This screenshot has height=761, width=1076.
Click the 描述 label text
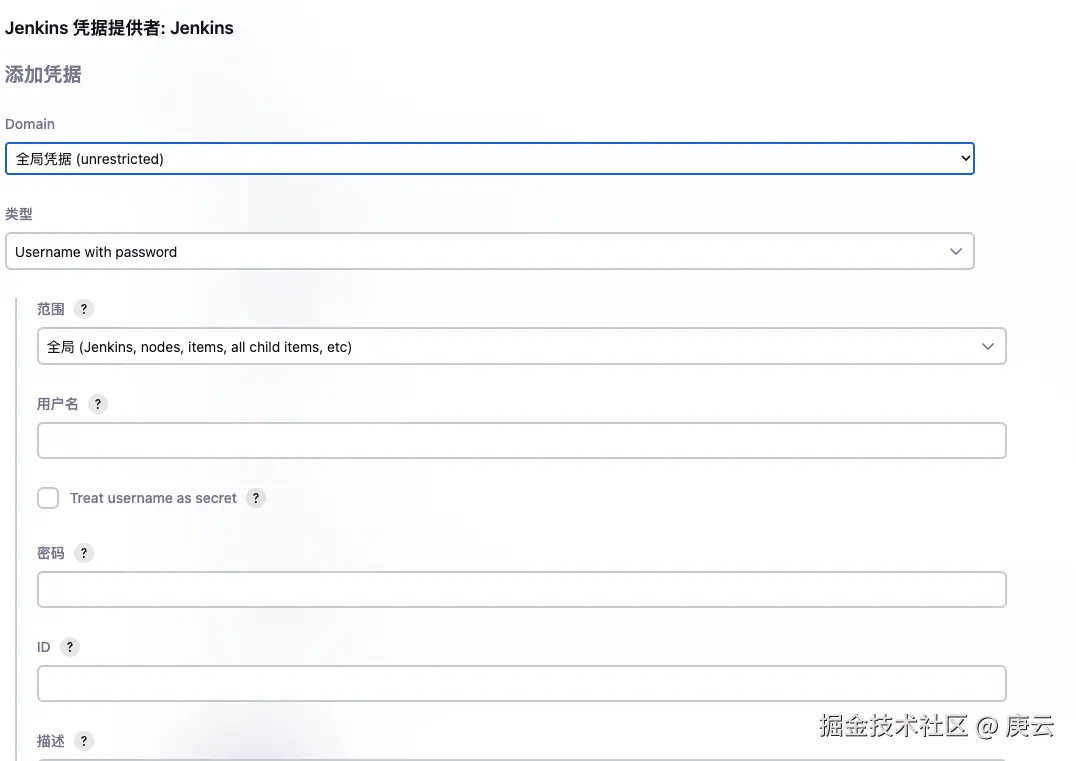coord(51,741)
